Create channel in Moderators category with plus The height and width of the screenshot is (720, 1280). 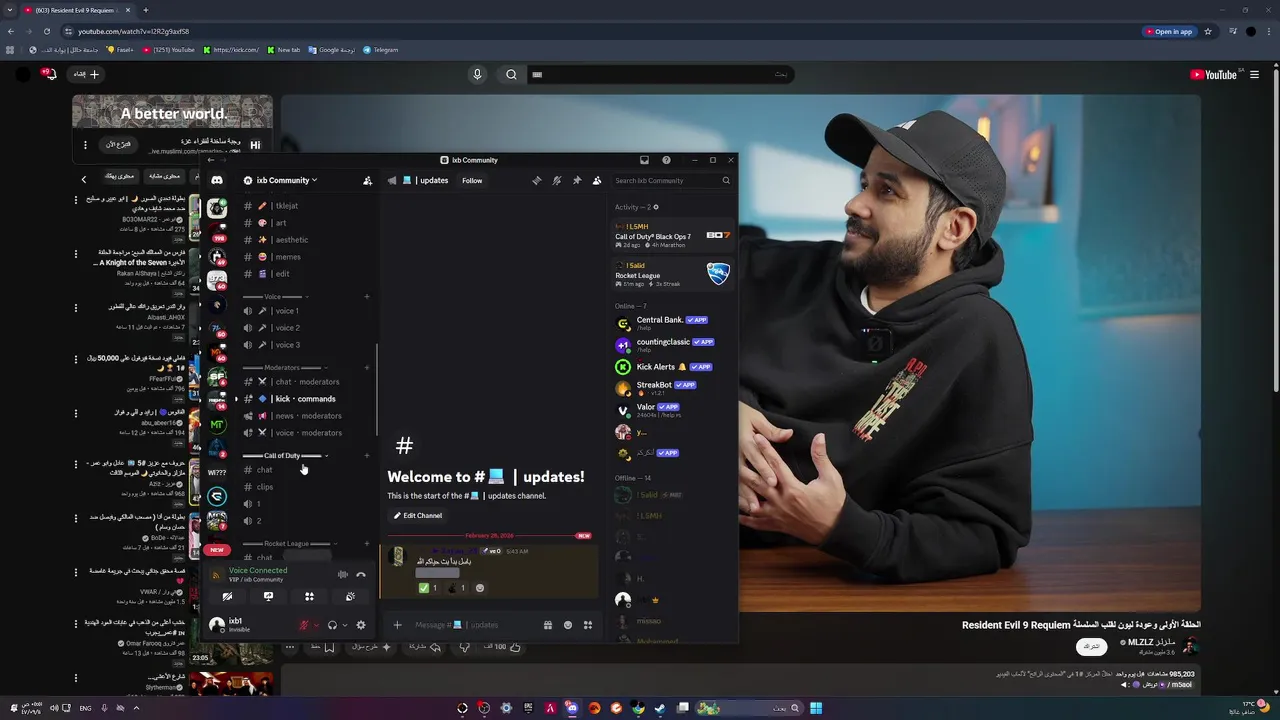coord(367,368)
